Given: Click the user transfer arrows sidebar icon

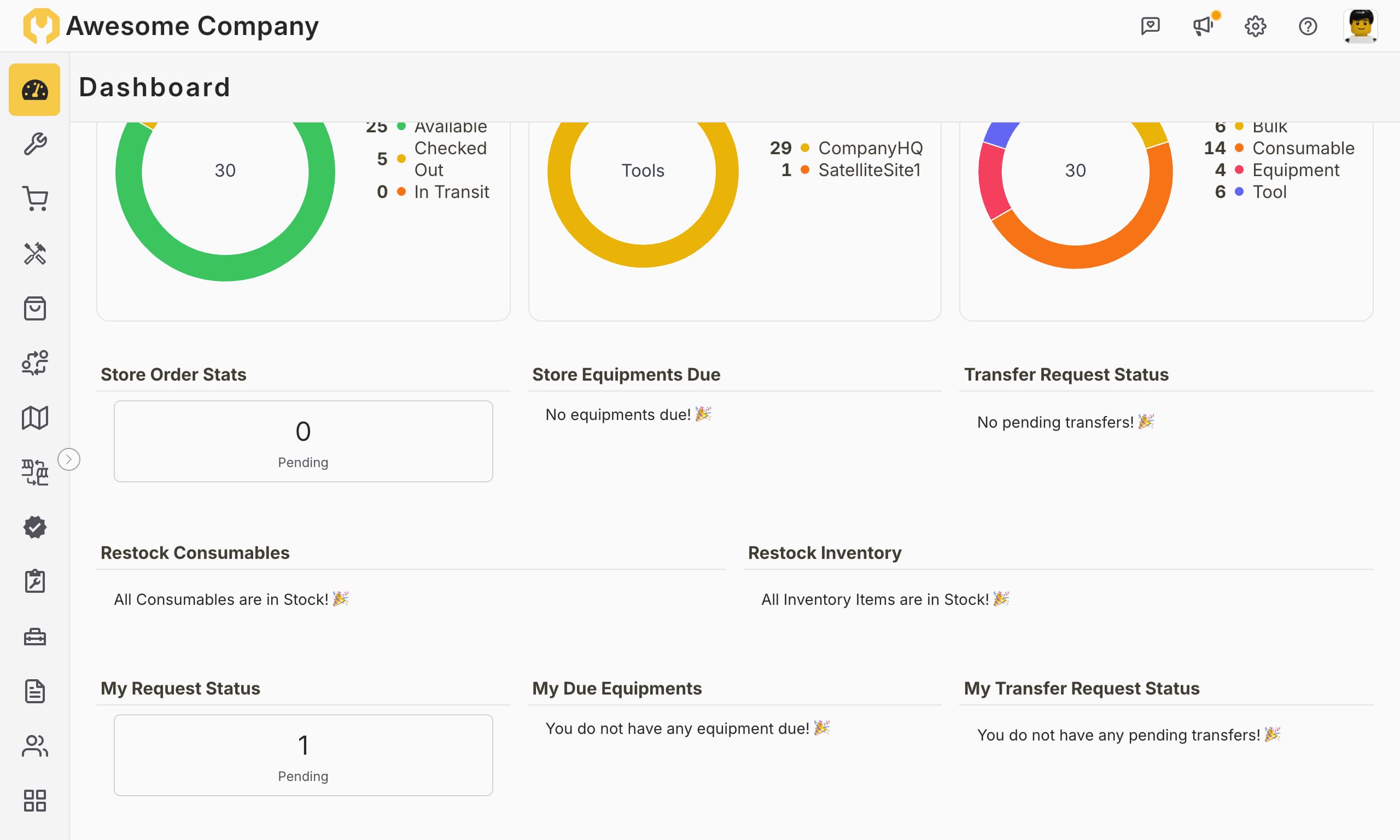Looking at the screenshot, I should click(34, 363).
